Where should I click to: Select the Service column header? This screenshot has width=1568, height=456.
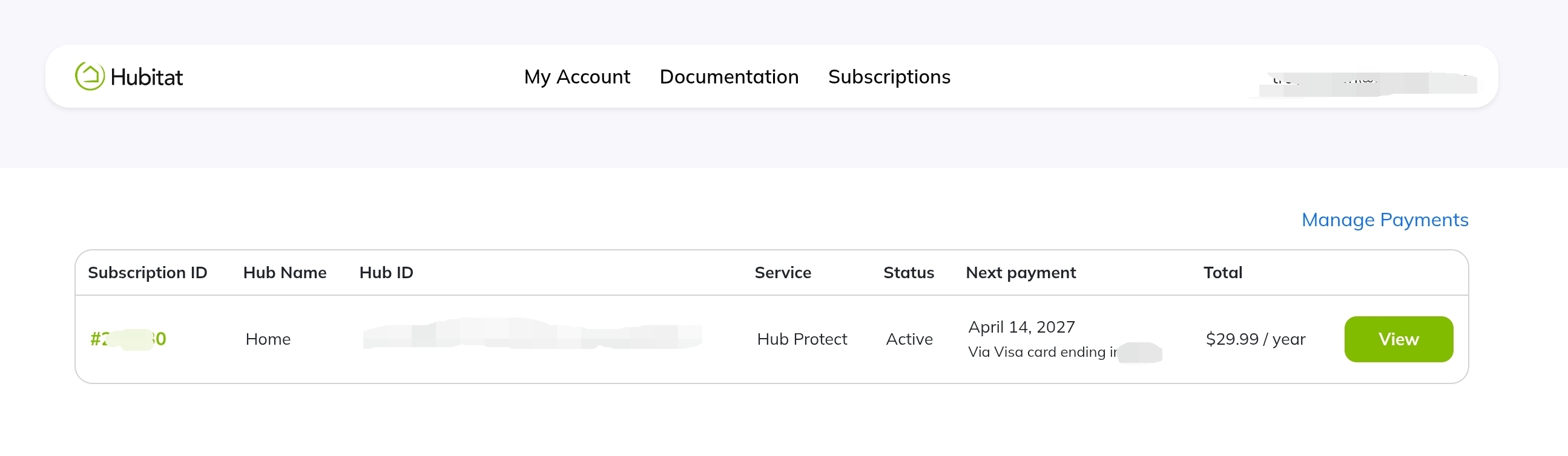point(783,272)
